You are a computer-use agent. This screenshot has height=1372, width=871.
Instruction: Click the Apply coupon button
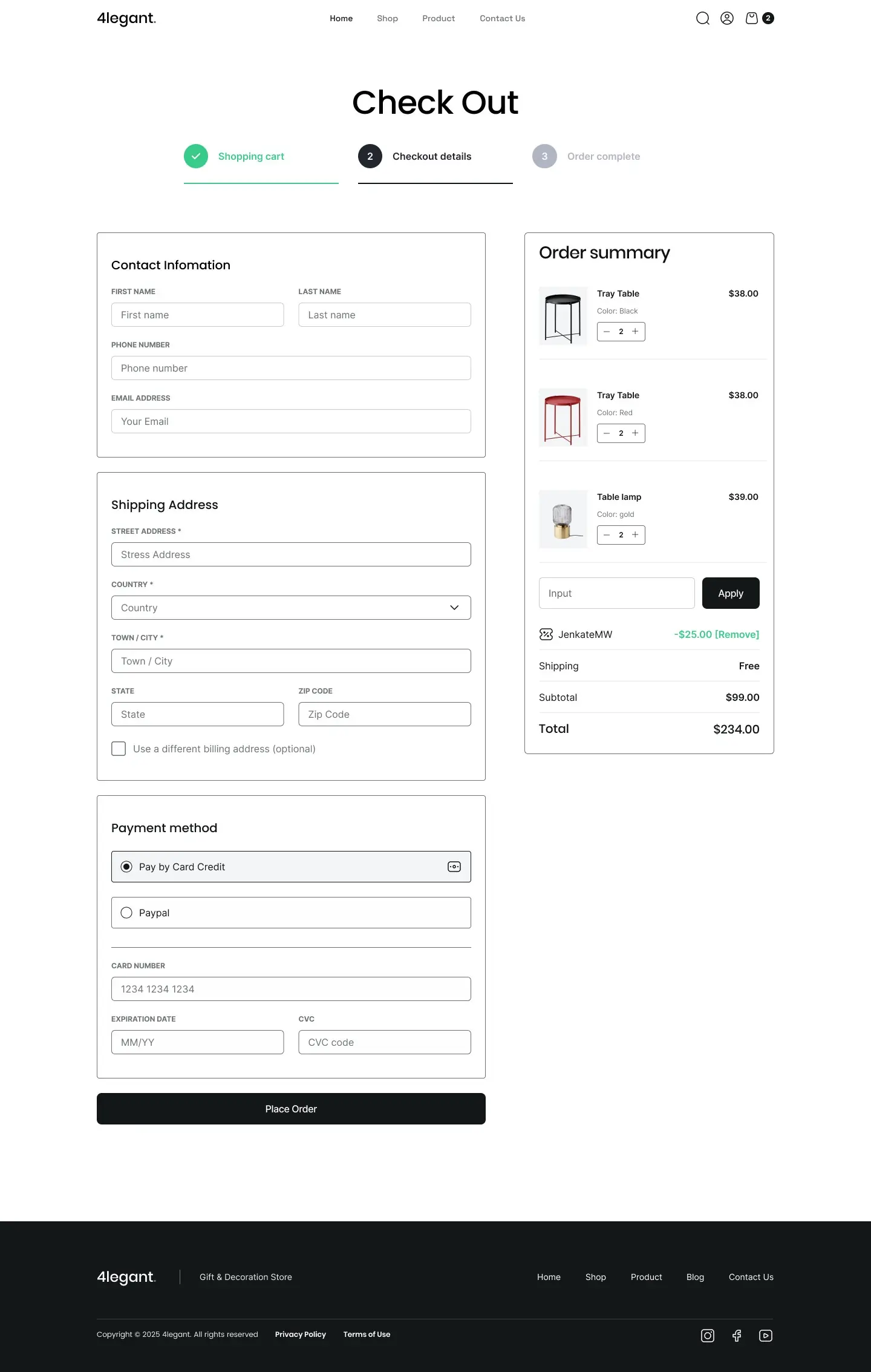pos(731,593)
